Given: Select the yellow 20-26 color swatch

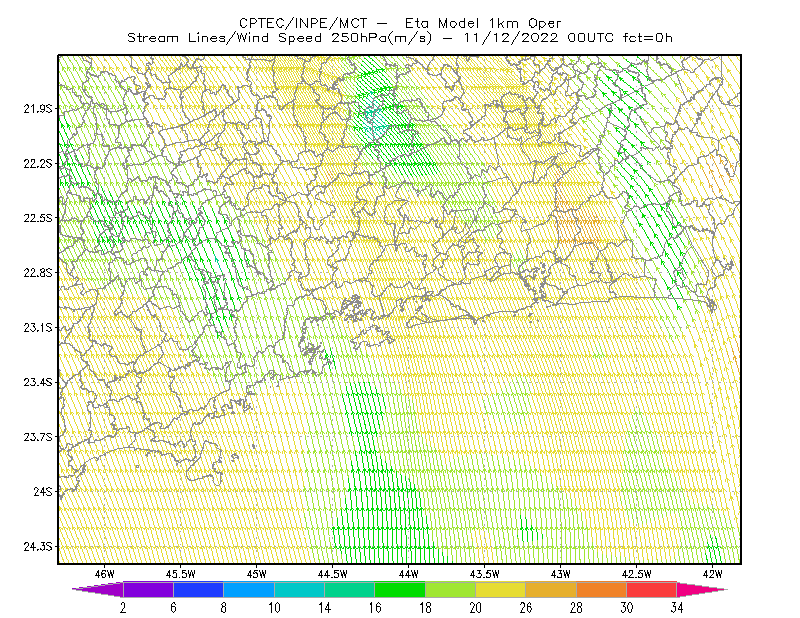Looking at the screenshot, I should coord(501,589).
